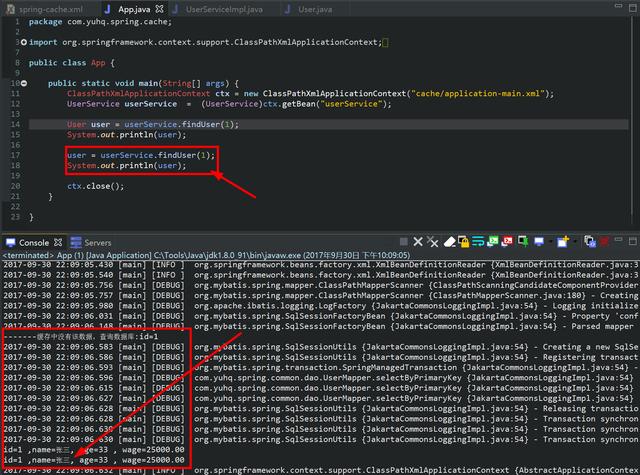The width and height of the screenshot is (640, 475).
Task: Click the terminated App launch description line
Action: (x=206, y=255)
